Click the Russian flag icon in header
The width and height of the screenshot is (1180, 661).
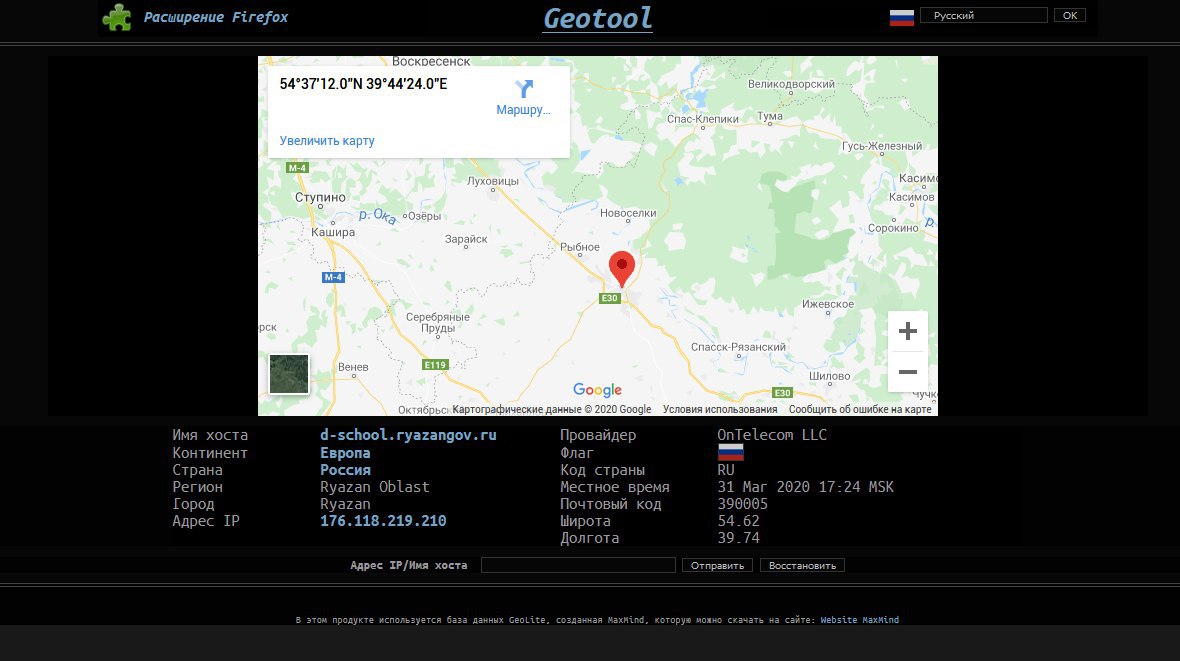(x=902, y=17)
